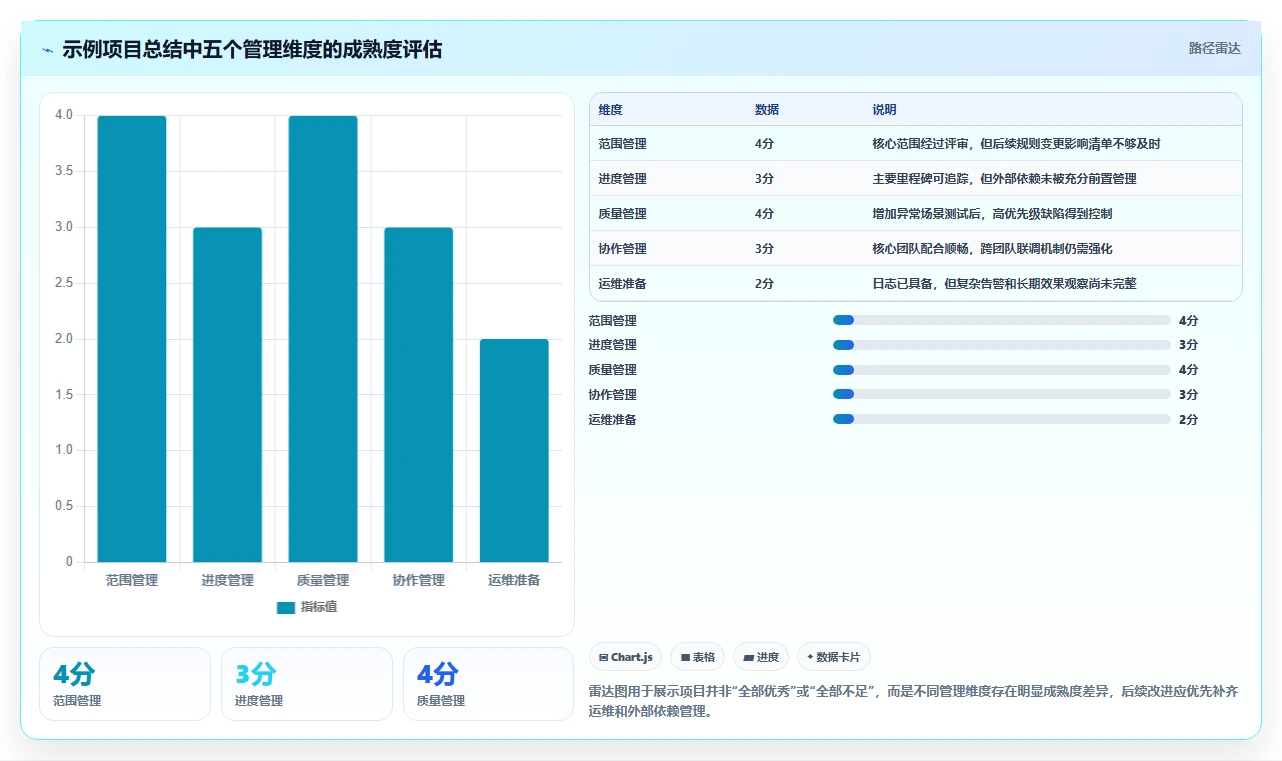The height and width of the screenshot is (761, 1282).
Task: Select the Chart.js tag chip
Action: (625, 657)
